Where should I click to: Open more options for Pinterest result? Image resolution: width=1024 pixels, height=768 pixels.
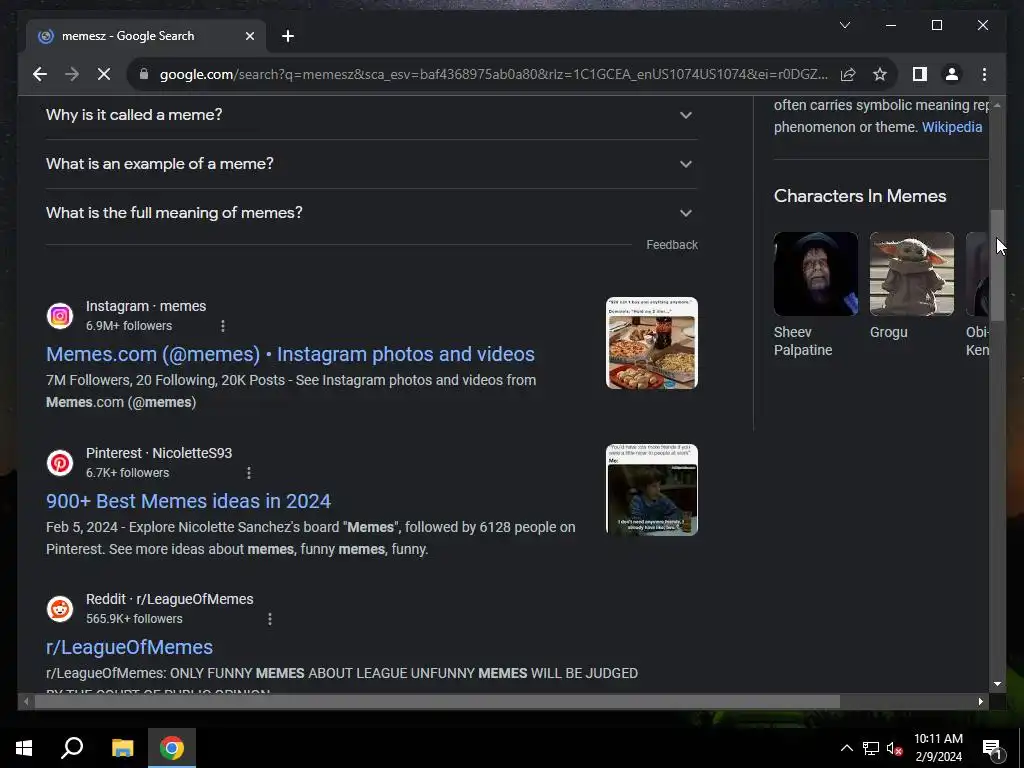pos(249,473)
